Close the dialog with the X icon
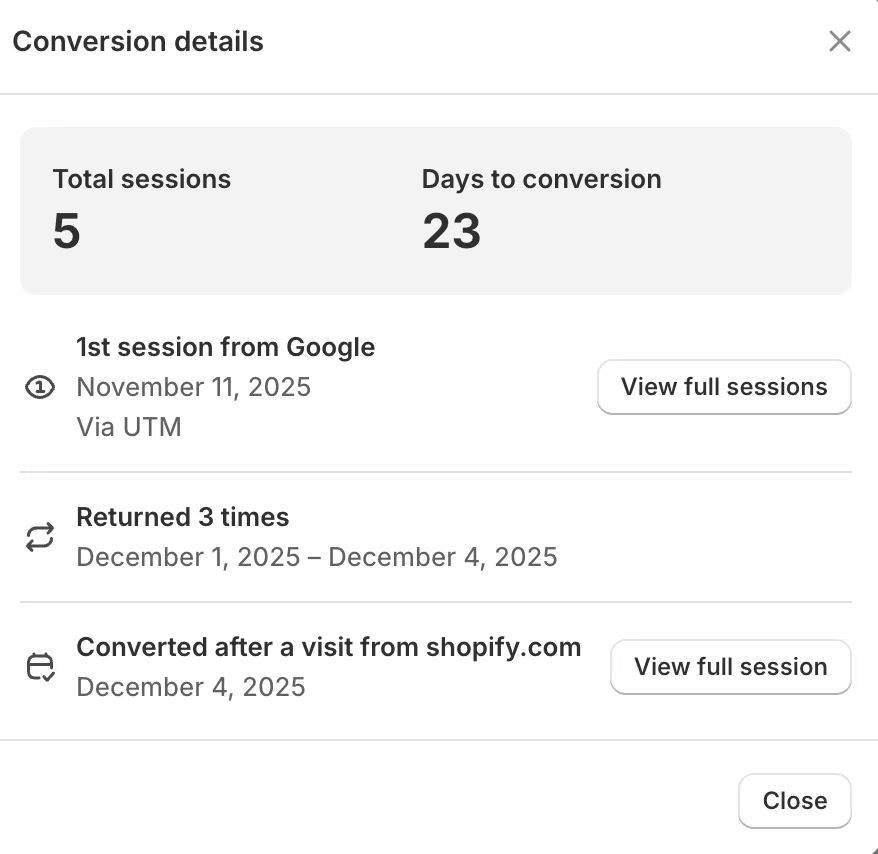 pos(839,41)
